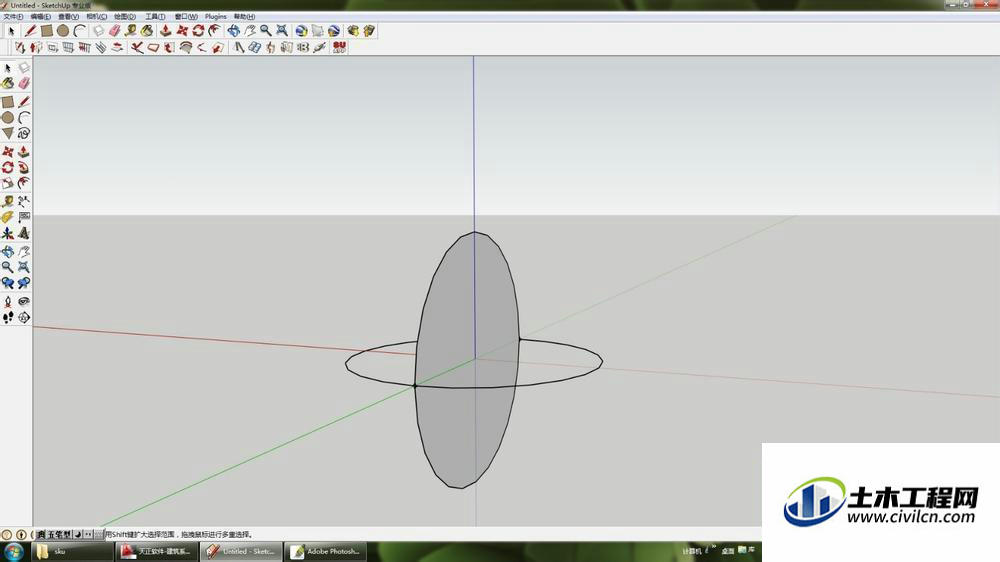The image size is (1000, 562).
Task: Select the Paint Bucket tool in top toolbar
Action: (147, 31)
